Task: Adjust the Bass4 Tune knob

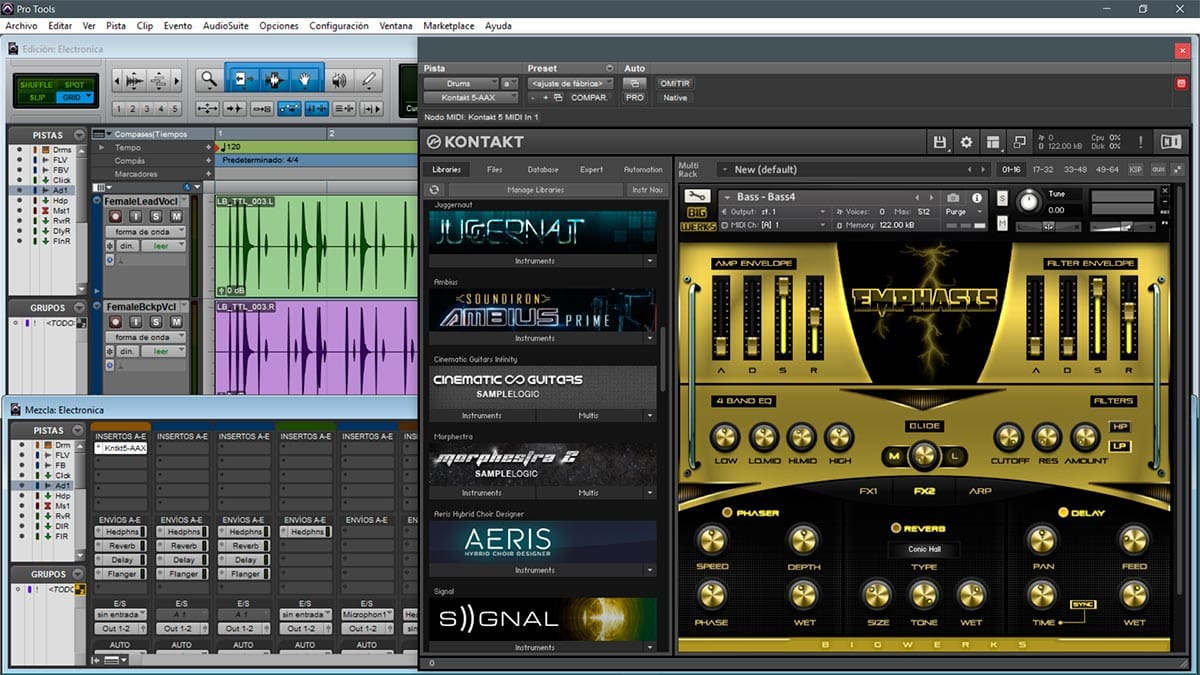Action: 1028,202
